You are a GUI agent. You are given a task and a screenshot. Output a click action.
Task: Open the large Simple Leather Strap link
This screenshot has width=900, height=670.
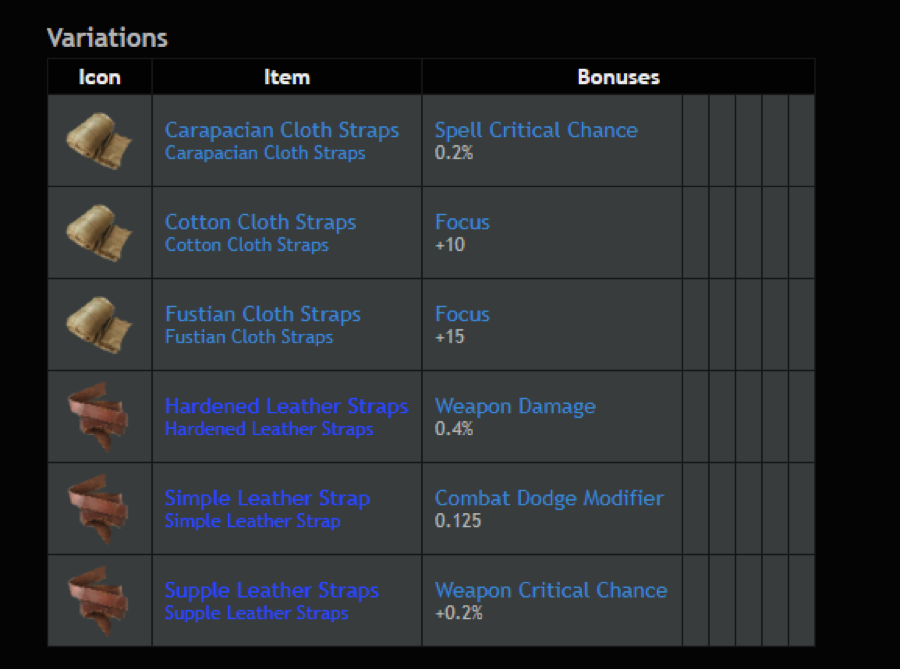267,498
